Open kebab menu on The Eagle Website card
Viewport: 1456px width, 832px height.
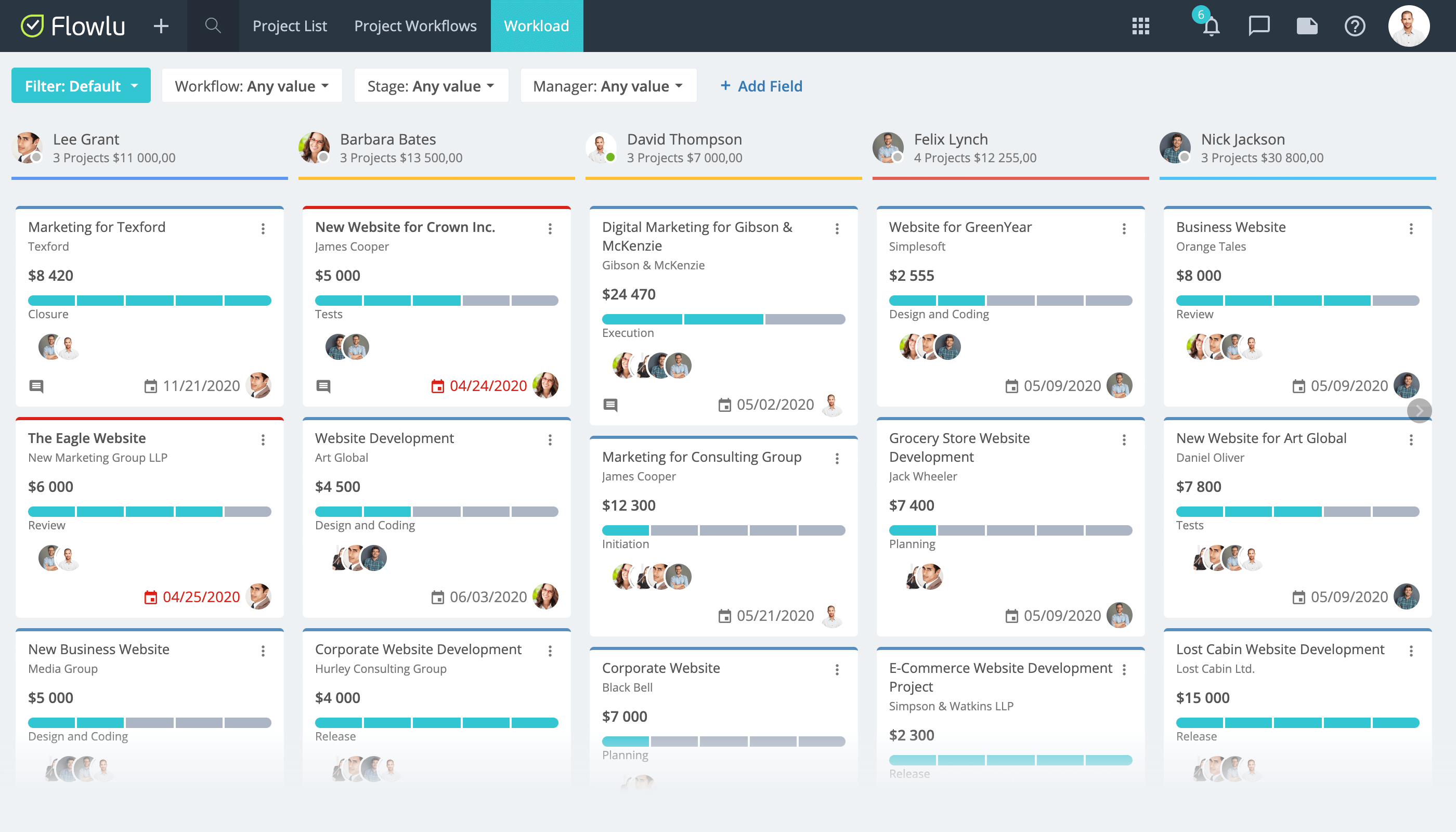coord(264,439)
